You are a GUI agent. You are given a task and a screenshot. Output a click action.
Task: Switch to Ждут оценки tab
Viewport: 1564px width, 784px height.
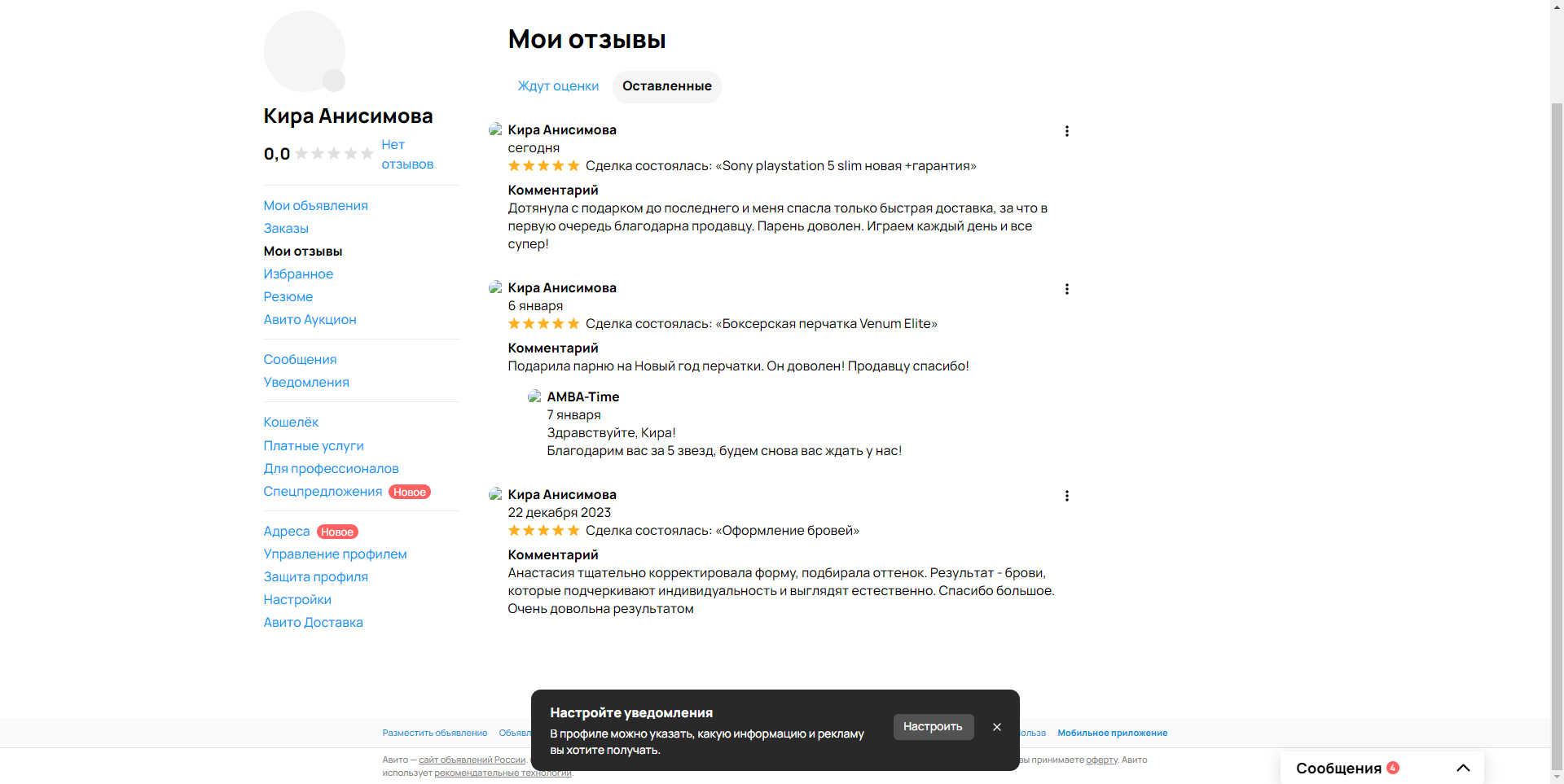point(558,86)
